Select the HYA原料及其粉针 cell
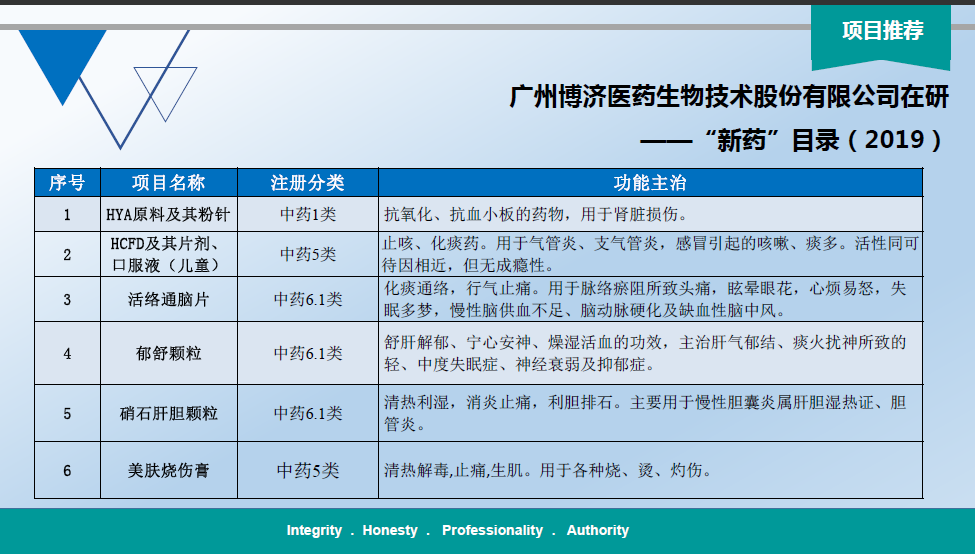Image resolution: width=975 pixels, height=554 pixels. [x=168, y=214]
